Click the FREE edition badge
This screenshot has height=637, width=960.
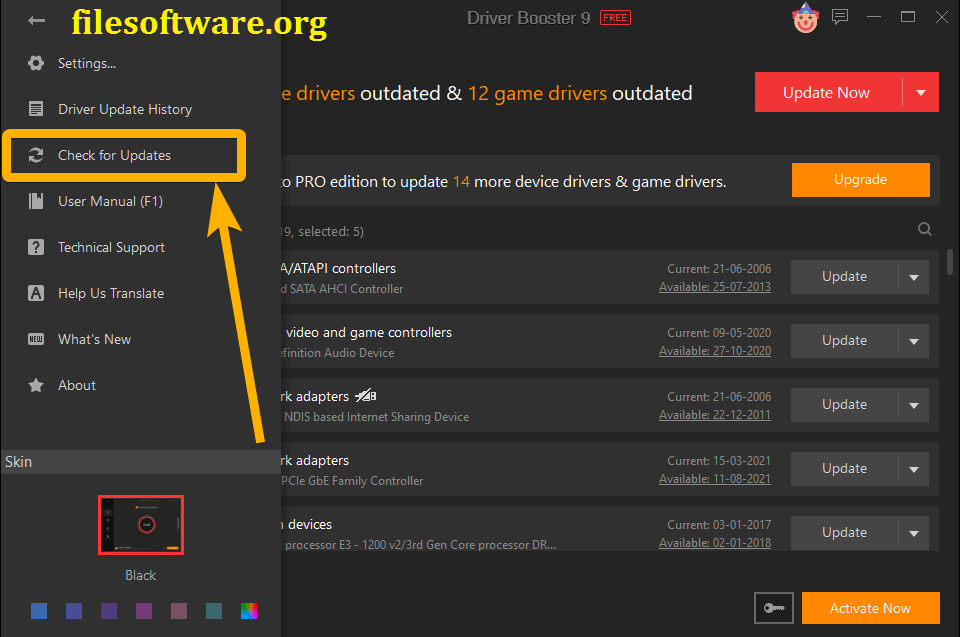point(615,18)
